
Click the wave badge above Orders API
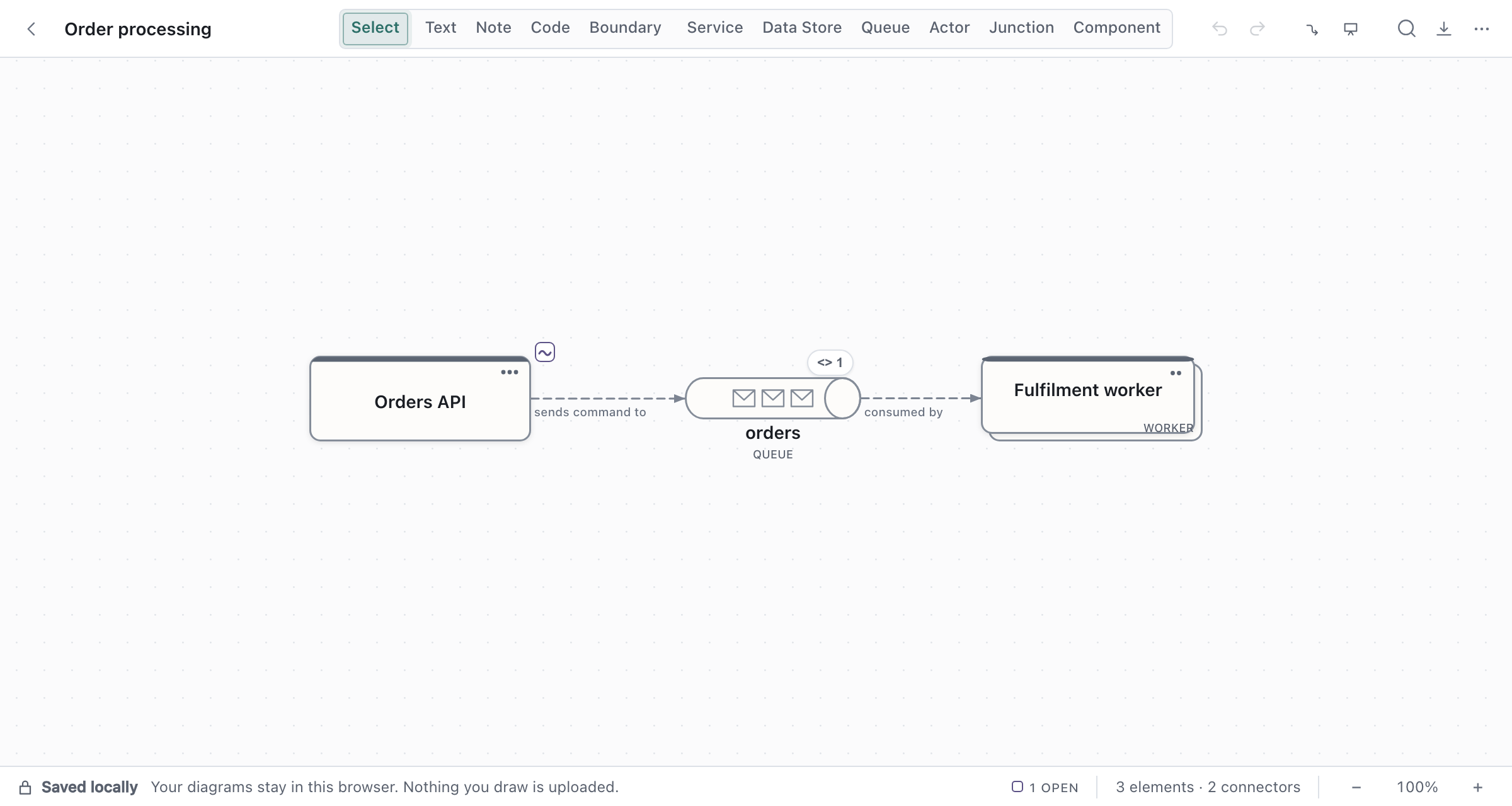tap(545, 352)
